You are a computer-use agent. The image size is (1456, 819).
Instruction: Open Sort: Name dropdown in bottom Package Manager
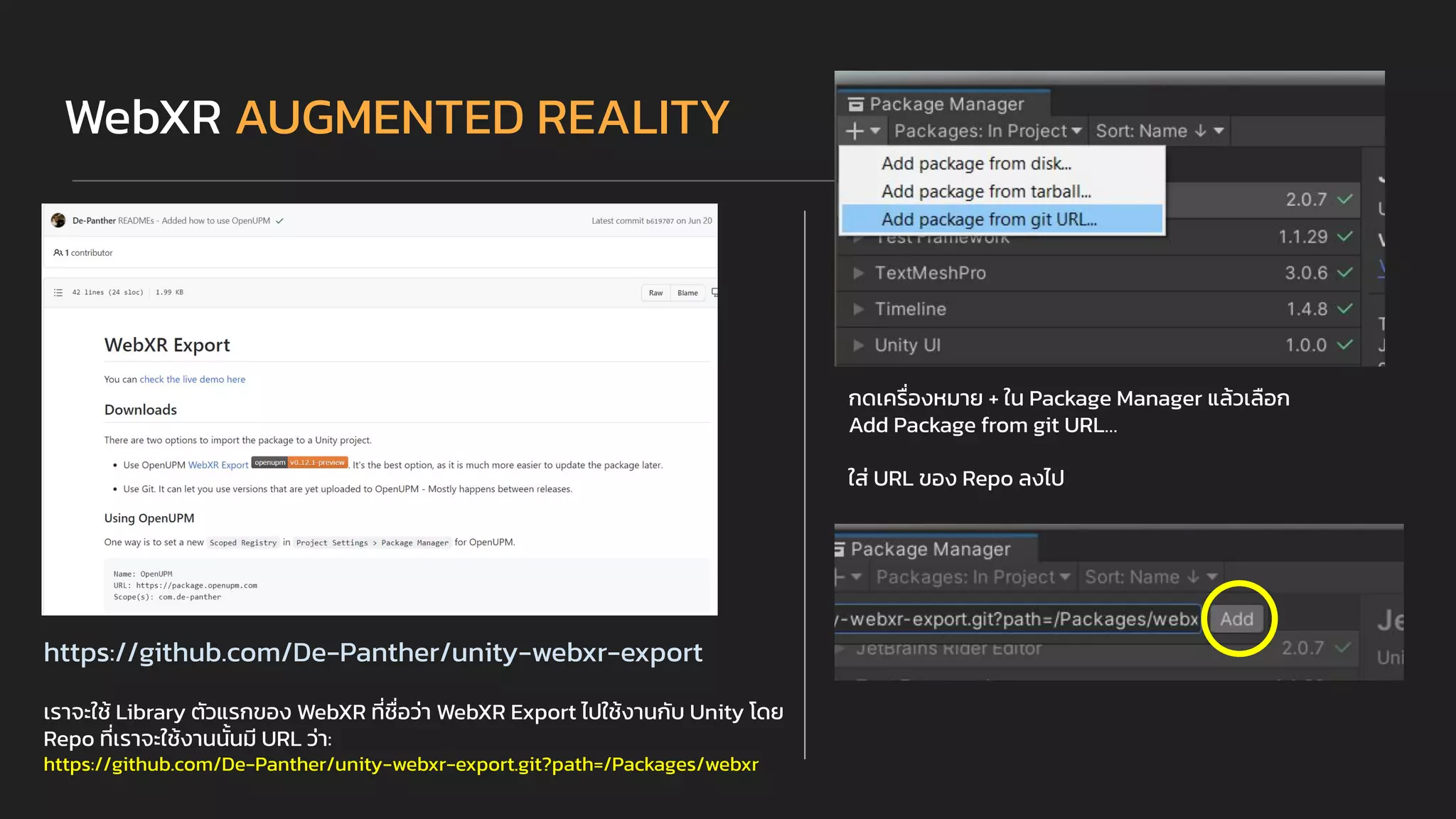coord(1151,577)
